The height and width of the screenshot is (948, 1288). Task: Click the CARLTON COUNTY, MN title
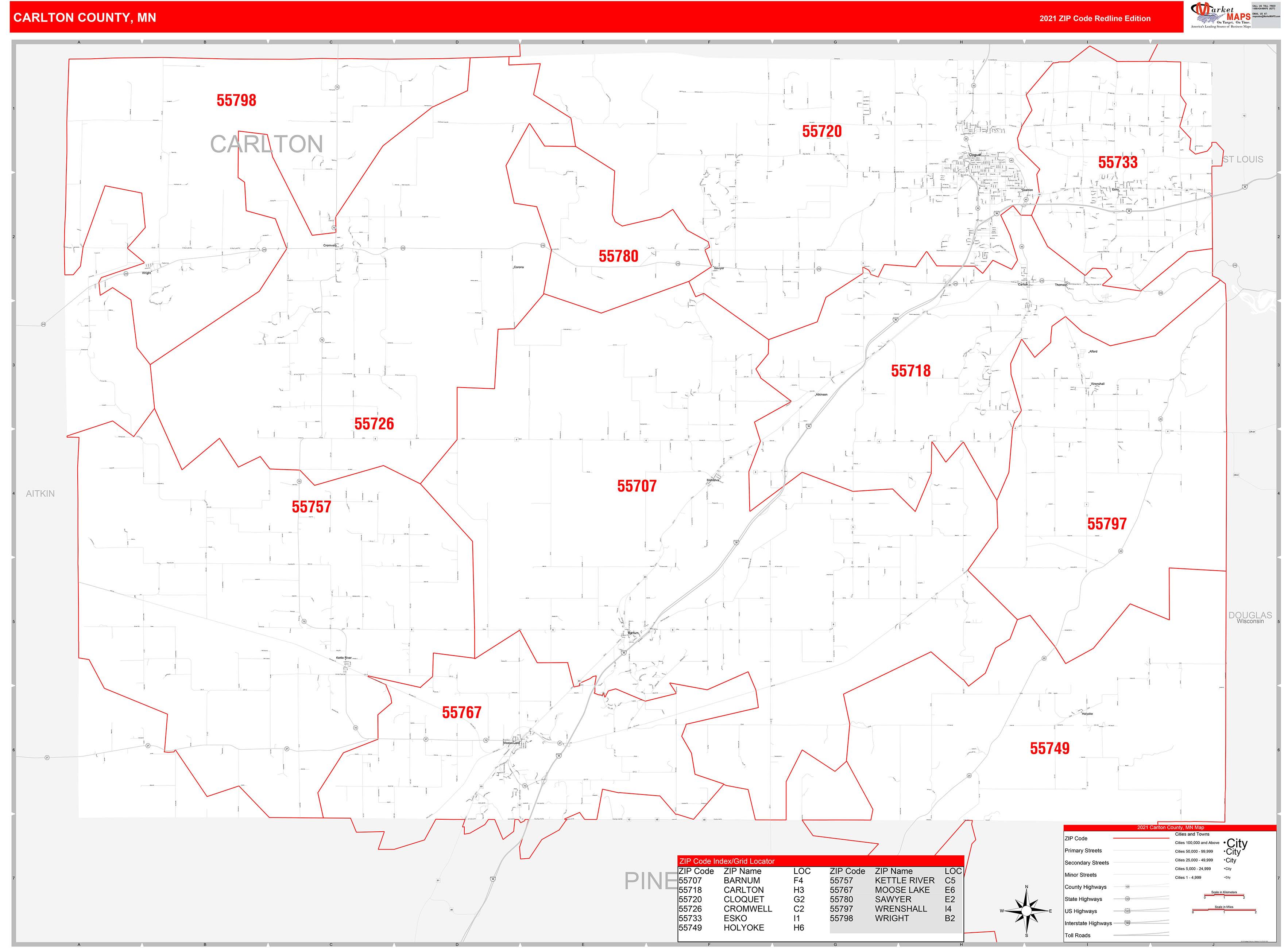pos(84,18)
